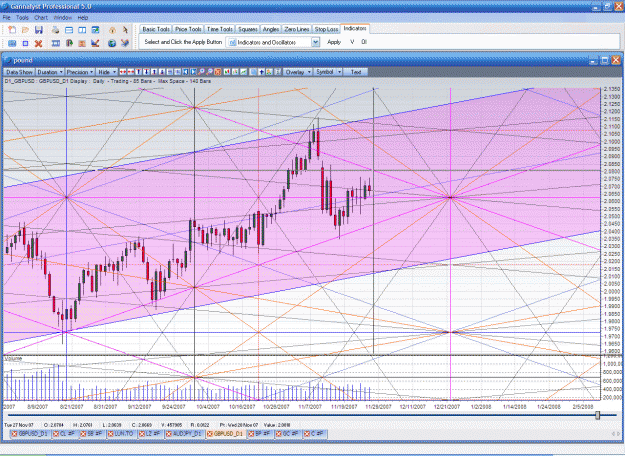
Task: Click the chart time slider handle
Action: (x=597, y=415)
